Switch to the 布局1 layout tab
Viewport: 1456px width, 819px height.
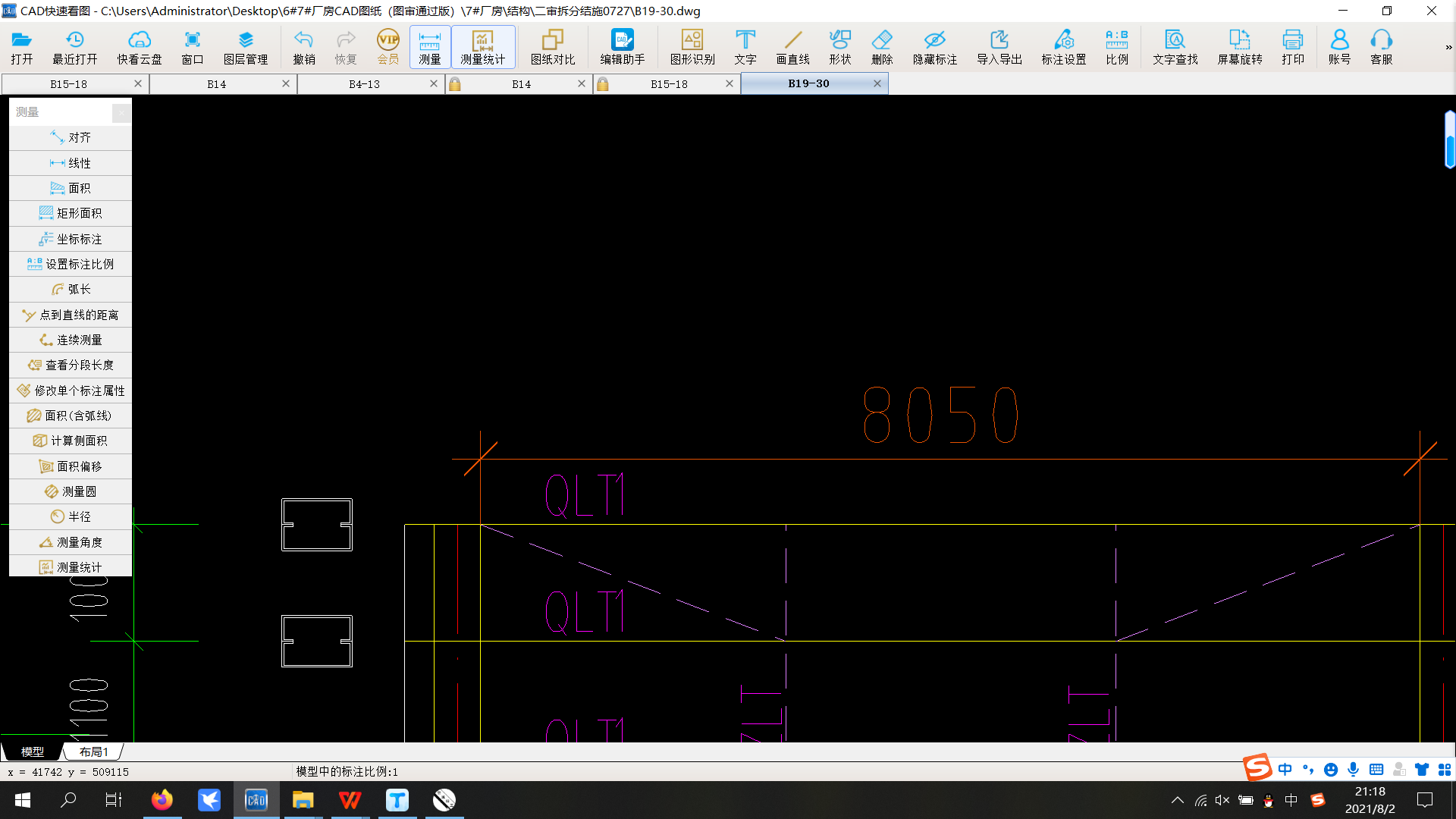pos(93,752)
